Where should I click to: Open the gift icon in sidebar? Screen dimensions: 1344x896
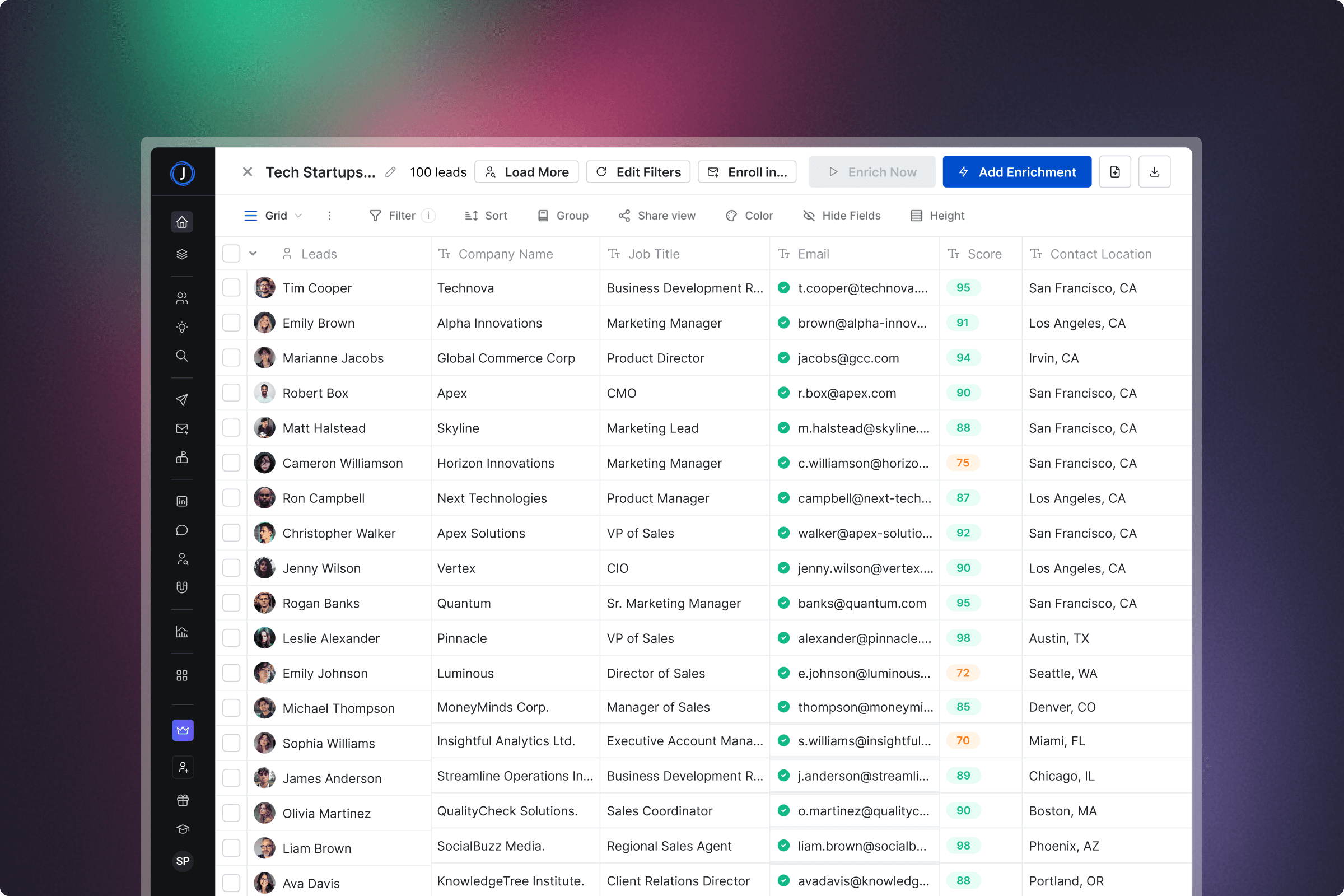pyautogui.click(x=183, y=800)
